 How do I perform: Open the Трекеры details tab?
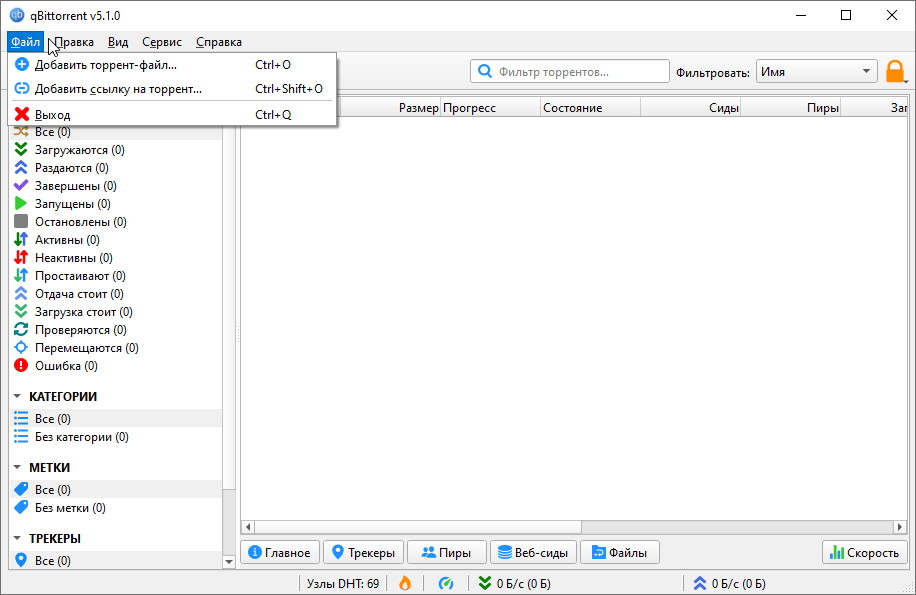363,552
